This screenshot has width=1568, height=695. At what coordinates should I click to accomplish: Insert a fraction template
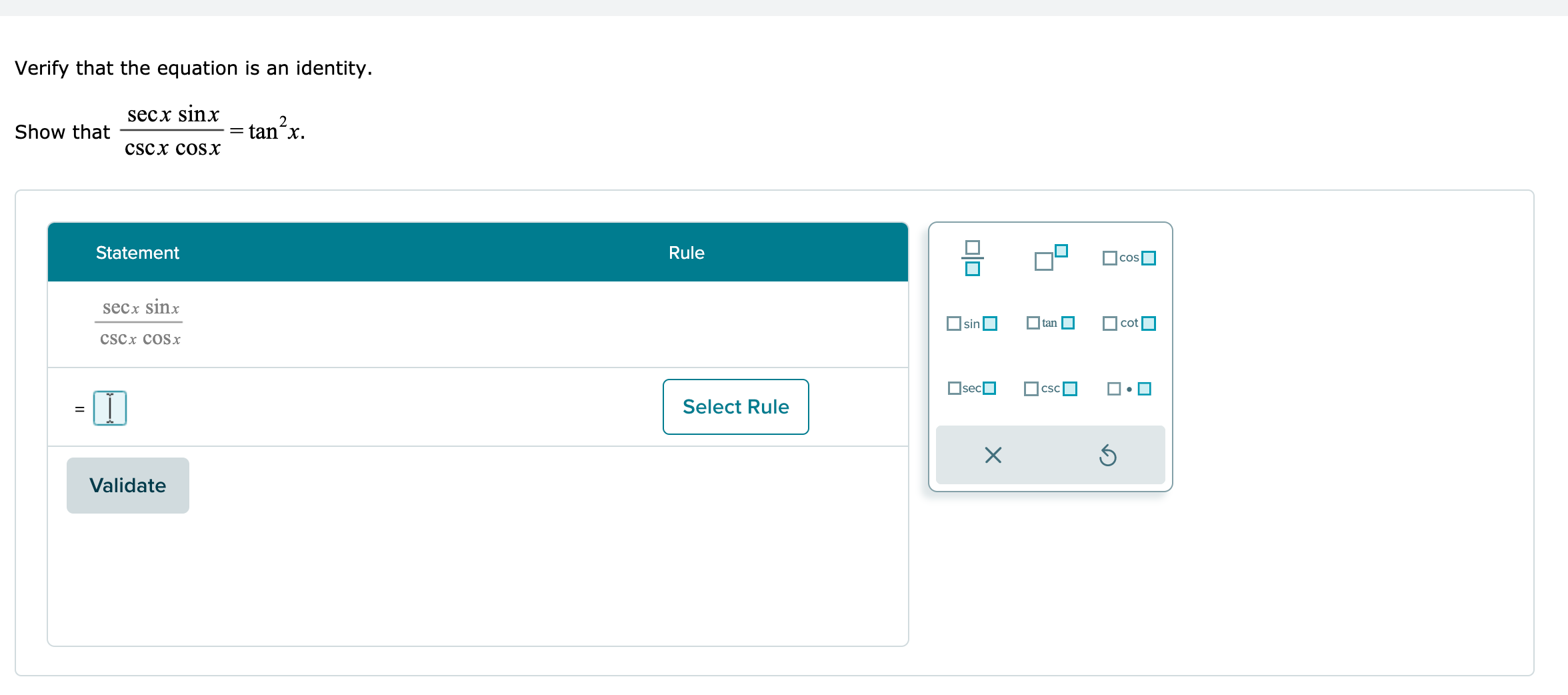click(x=973, y=258)
